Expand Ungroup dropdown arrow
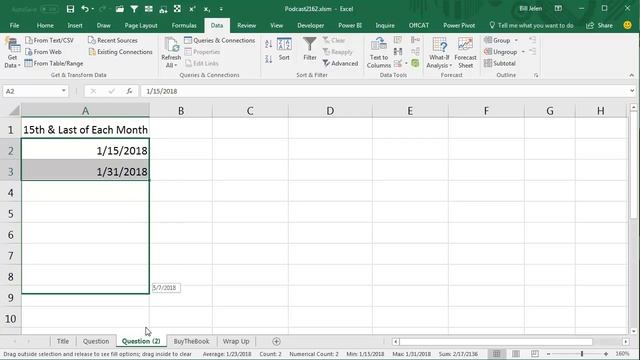Image resolution: width=640 pixels, height=360 pixels. point(523,52)
